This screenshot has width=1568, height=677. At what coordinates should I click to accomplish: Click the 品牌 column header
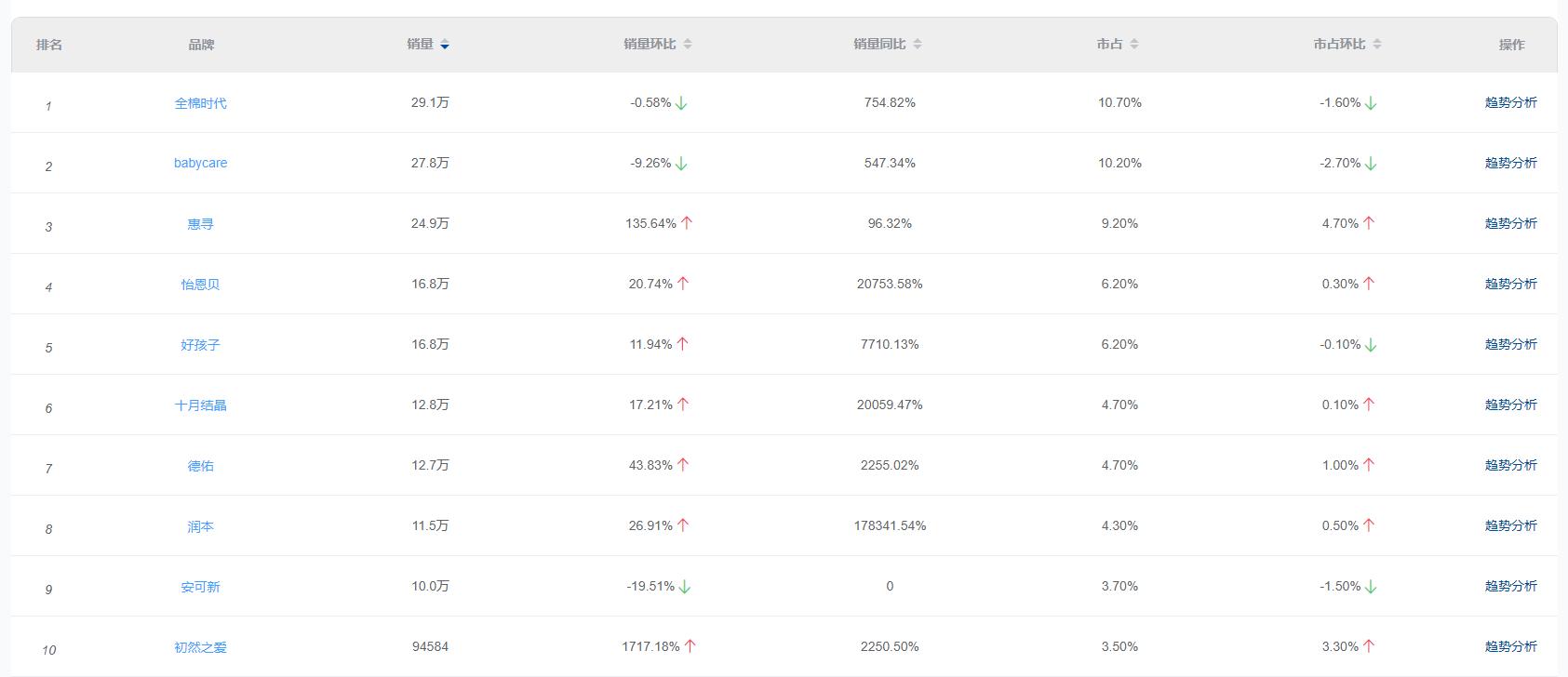201,45
